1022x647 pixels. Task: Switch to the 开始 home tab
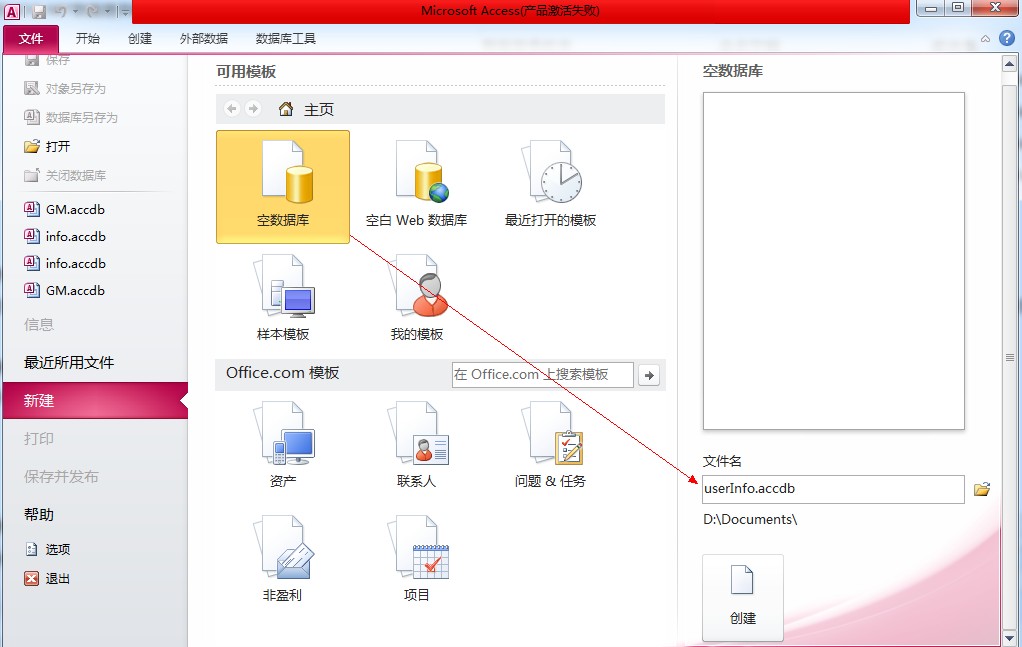click(x=87, y=38)
